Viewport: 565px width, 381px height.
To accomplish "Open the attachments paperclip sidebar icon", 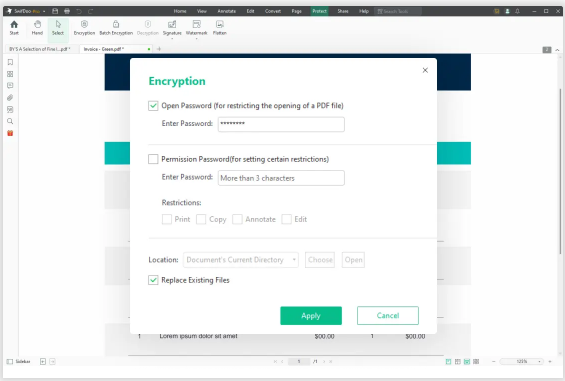I will (10, 97).
